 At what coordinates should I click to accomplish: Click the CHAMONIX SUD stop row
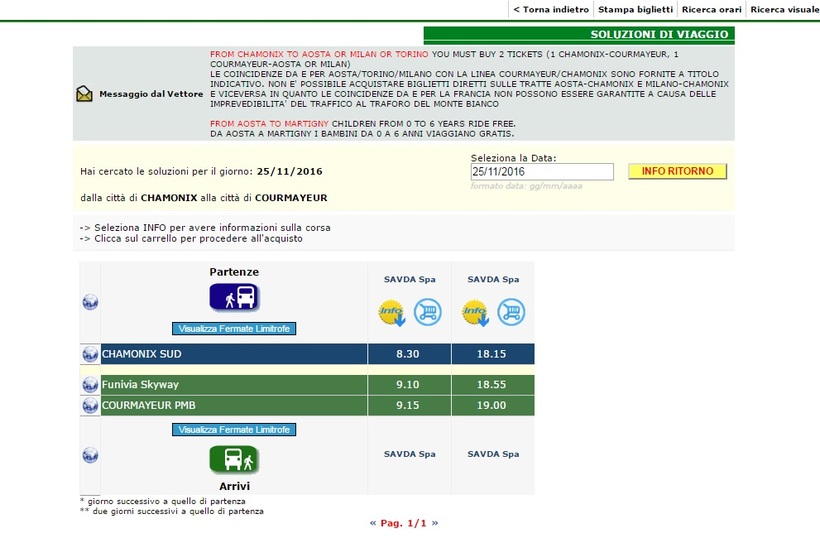click(234, 354)
